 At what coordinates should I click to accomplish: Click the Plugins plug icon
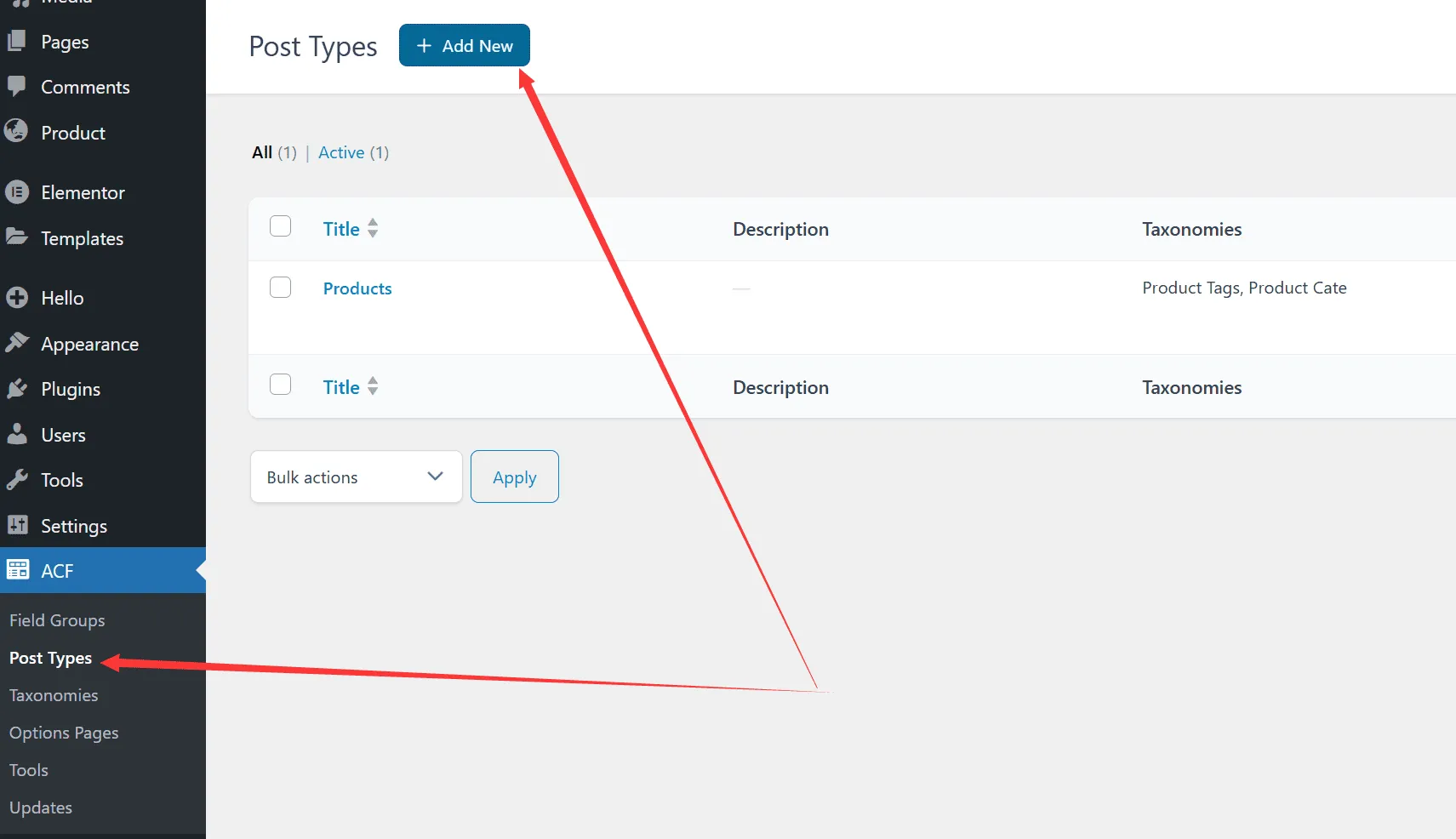[x=17, y=389]
